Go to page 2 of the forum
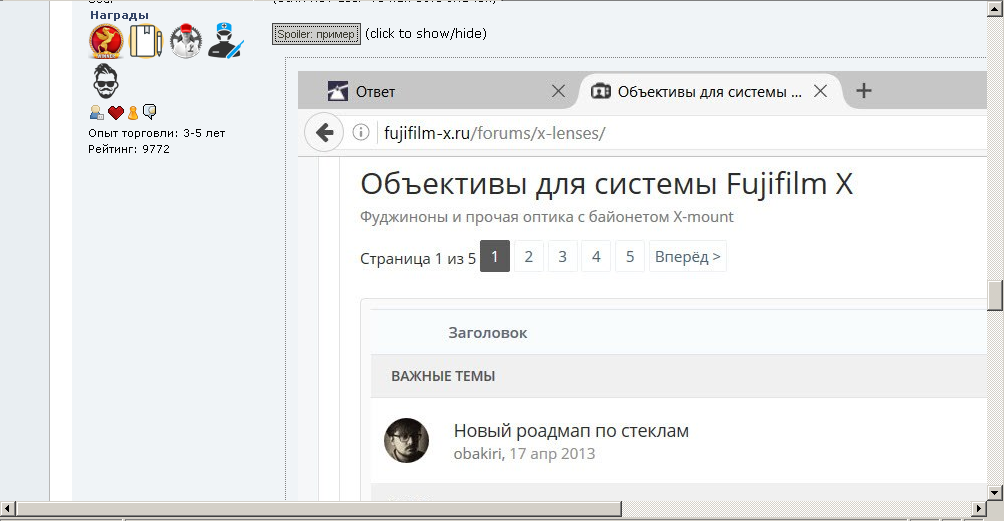Screen dimensions: 1004x521 pos(528,256)
